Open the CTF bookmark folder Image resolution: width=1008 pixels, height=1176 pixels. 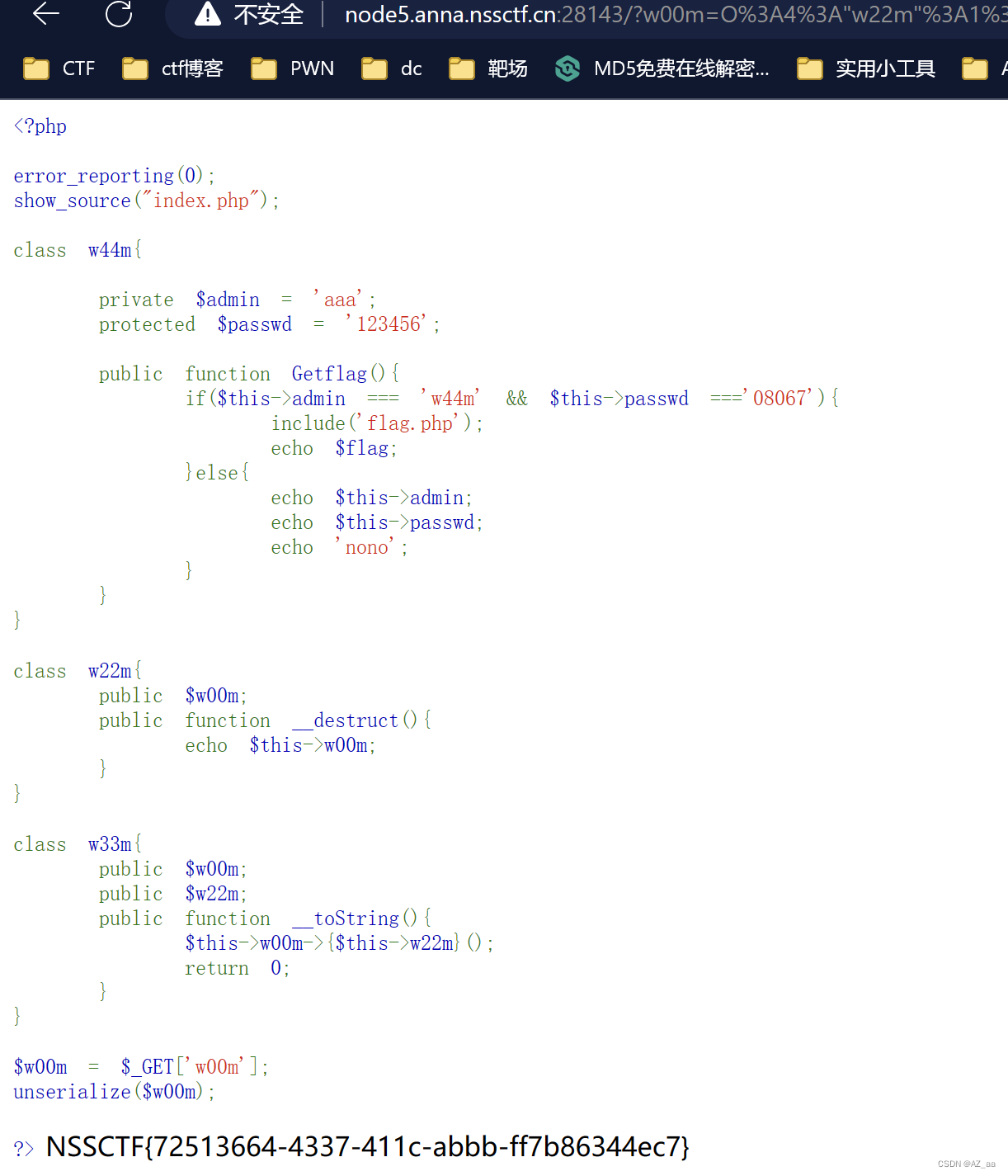59,68
